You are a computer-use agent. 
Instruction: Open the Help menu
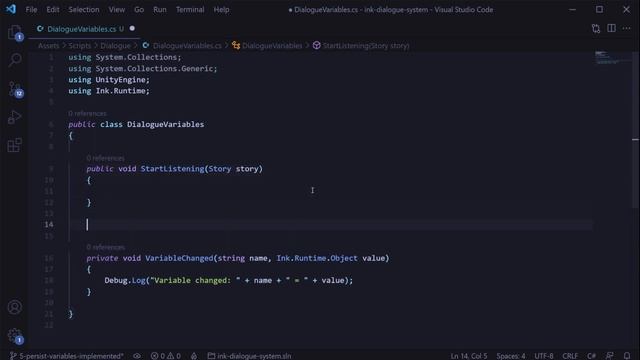point(221,9)
